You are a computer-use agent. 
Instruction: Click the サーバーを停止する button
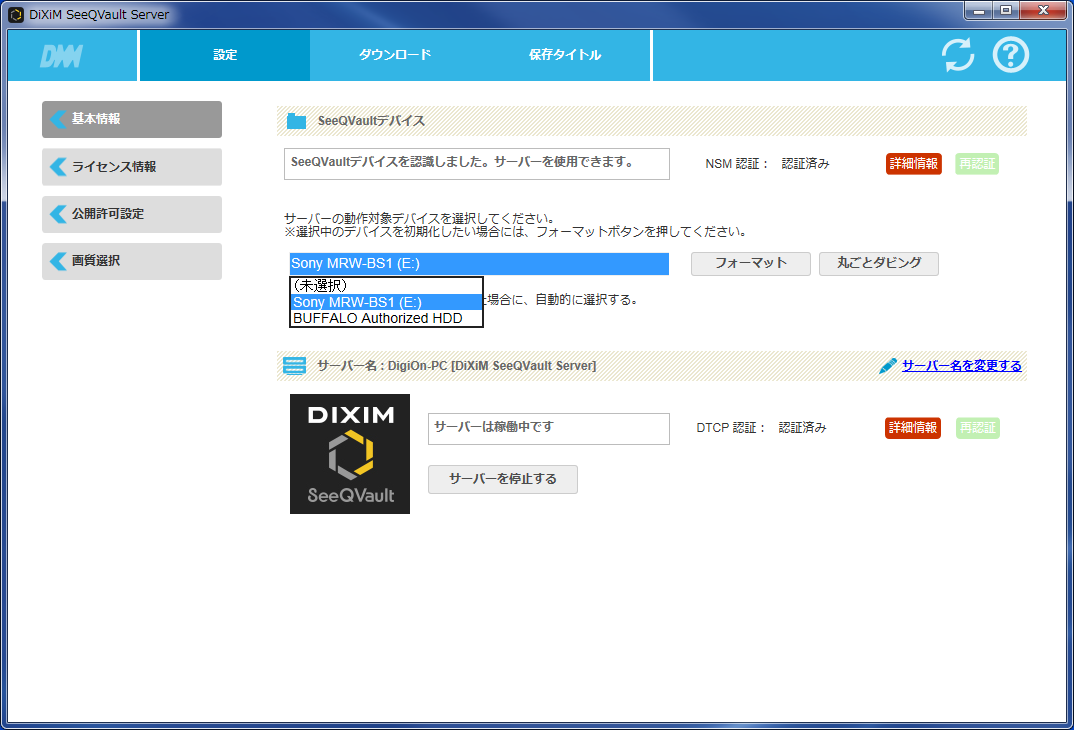pos(503,479)
